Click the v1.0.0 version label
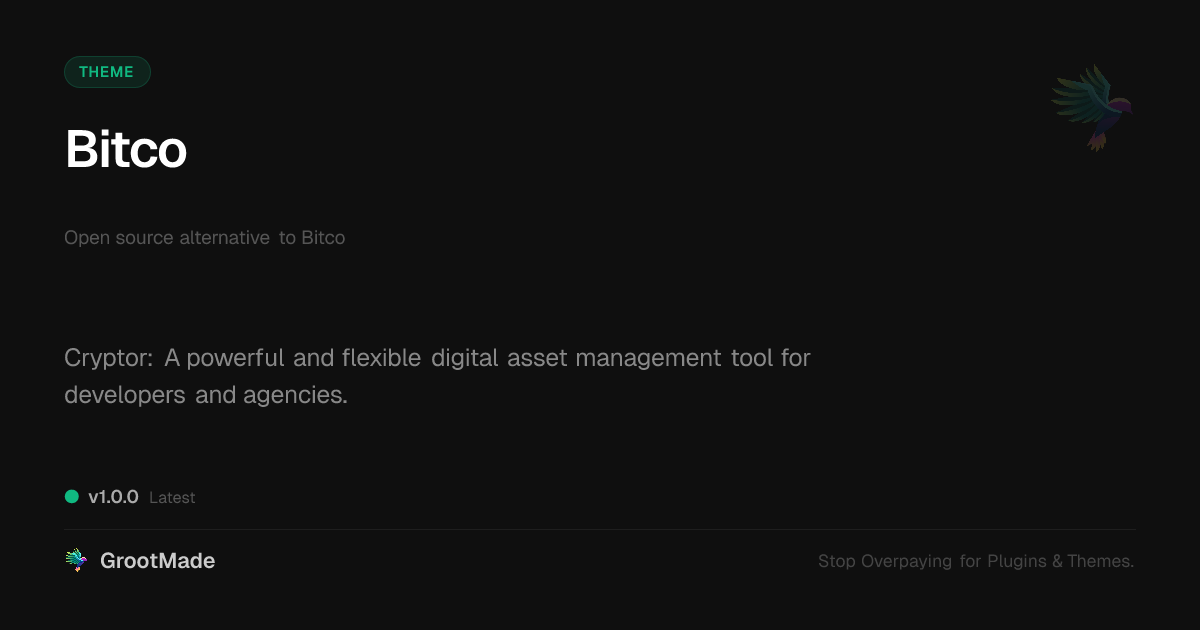Screen dimensions: 1200x630 click(x=113, y=497)
